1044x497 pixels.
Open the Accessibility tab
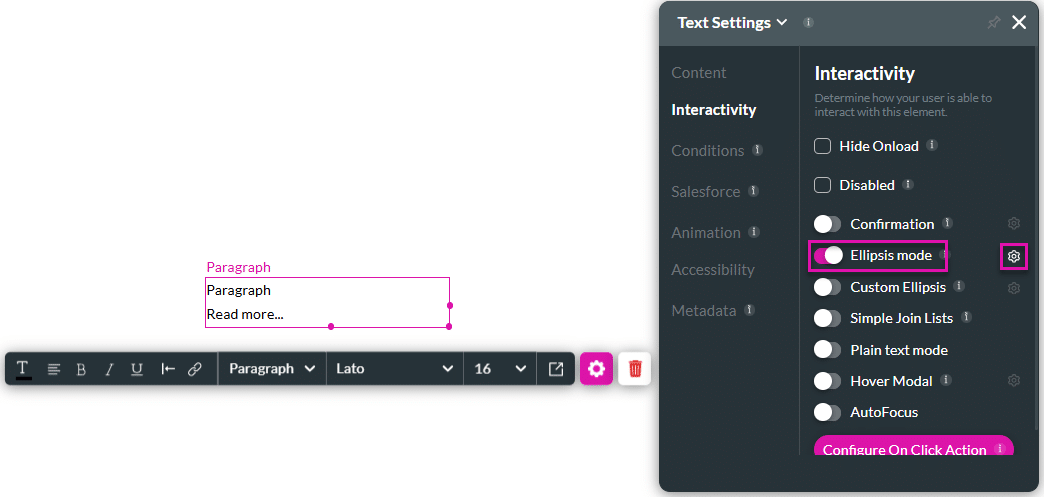(x=713, y=270)
